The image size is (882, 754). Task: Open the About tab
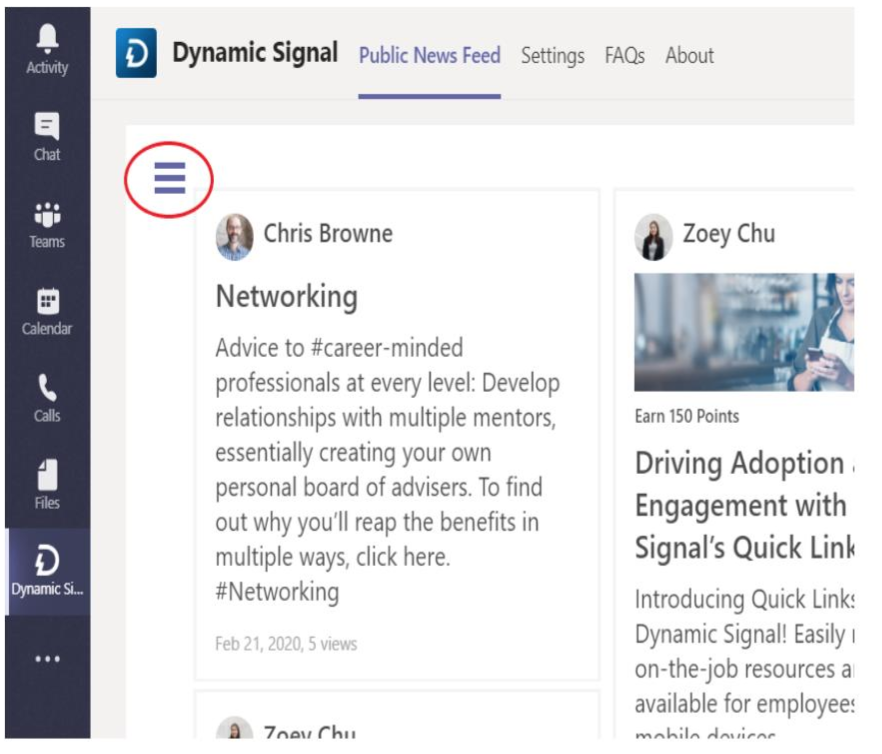[x=690, y=55]
